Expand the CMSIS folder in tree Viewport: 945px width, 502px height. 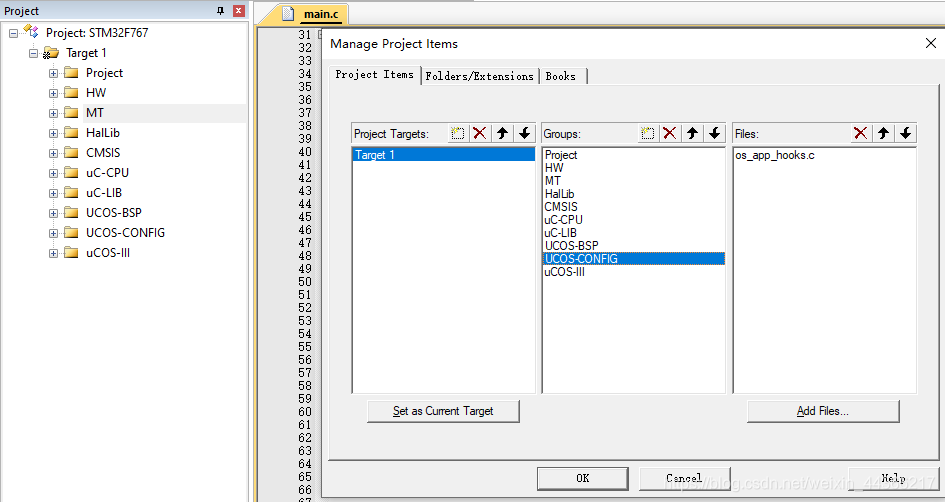point(54,153)
